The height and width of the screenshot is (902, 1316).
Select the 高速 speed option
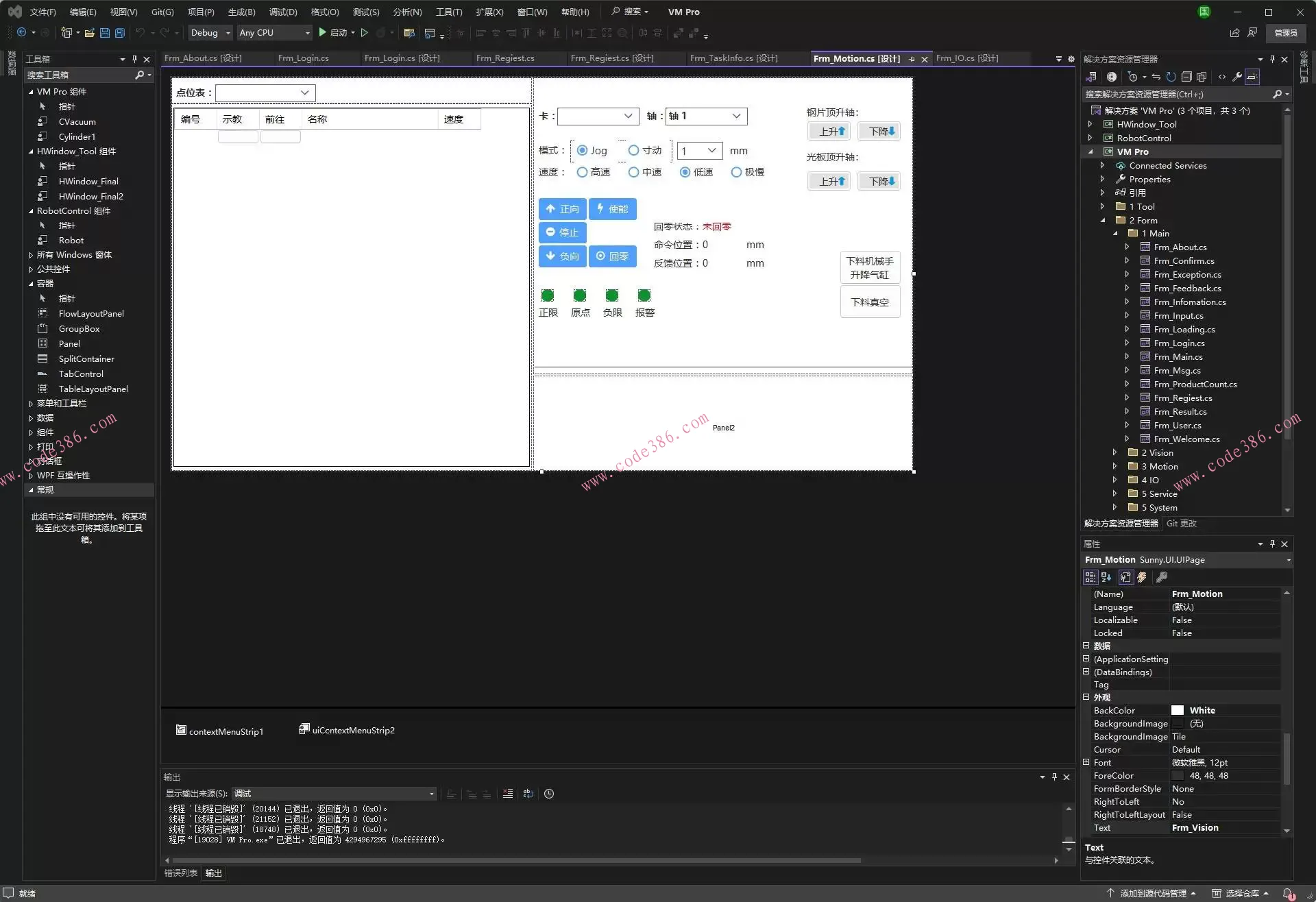[x=582, y=173]
